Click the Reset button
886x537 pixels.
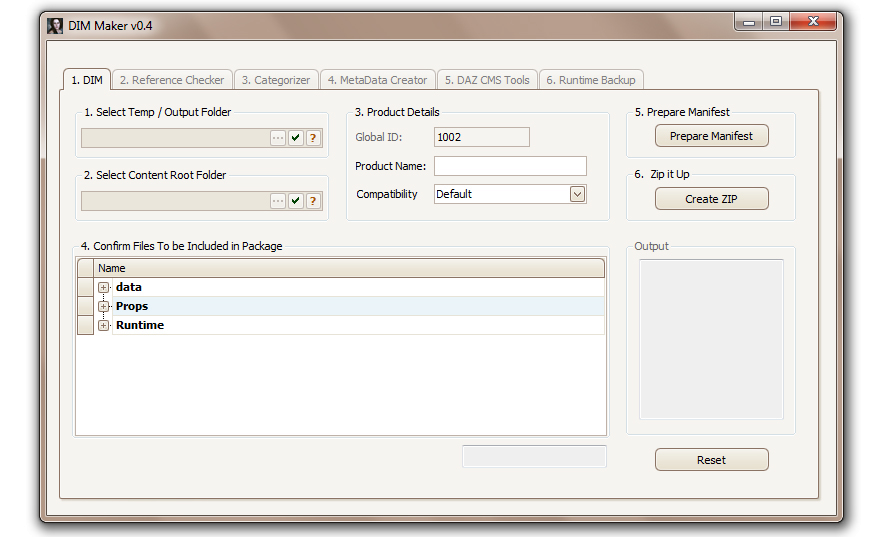pyautogui.click(x=711, y=460)
